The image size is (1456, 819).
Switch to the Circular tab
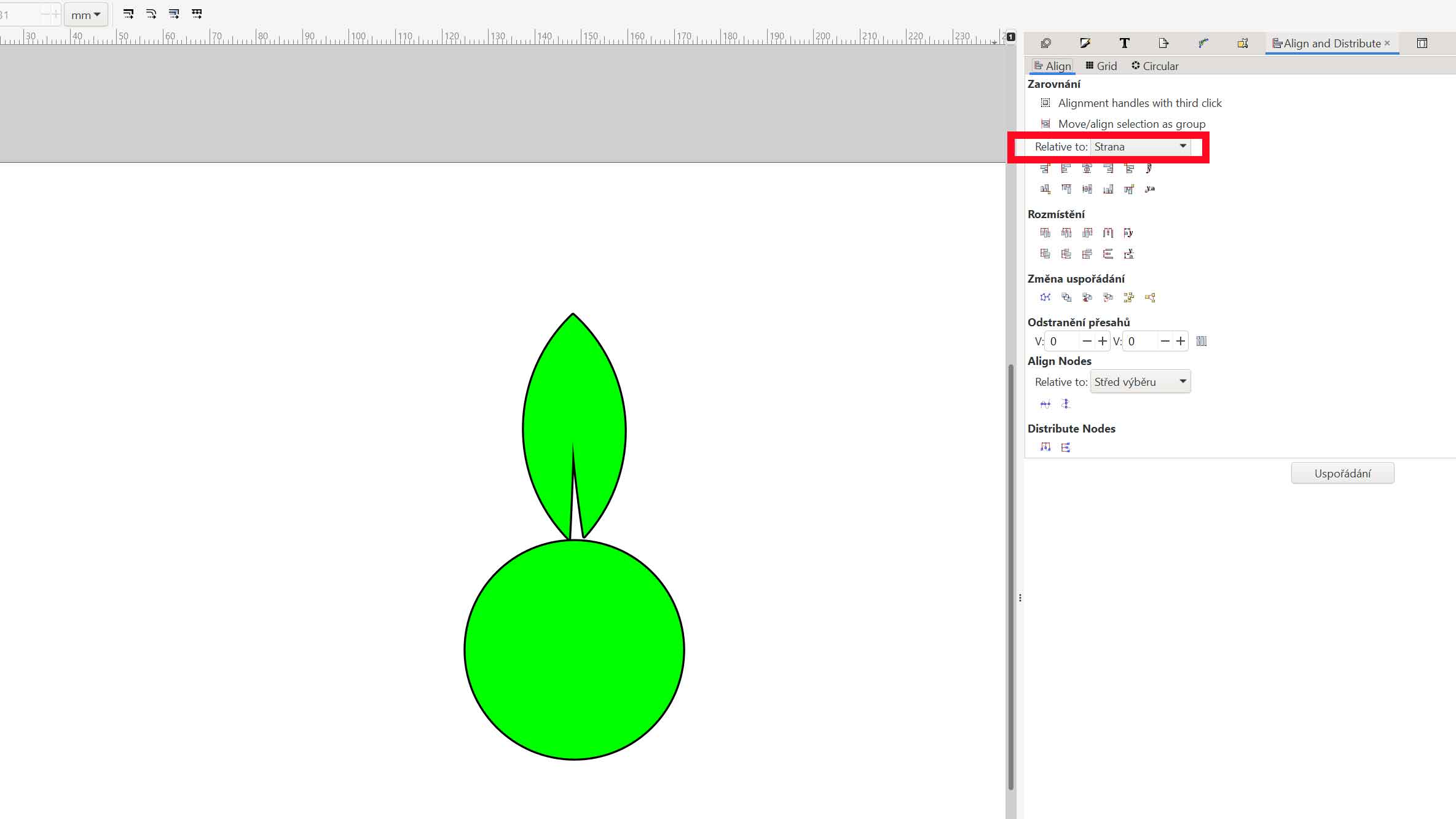(x=1155, y=66)
